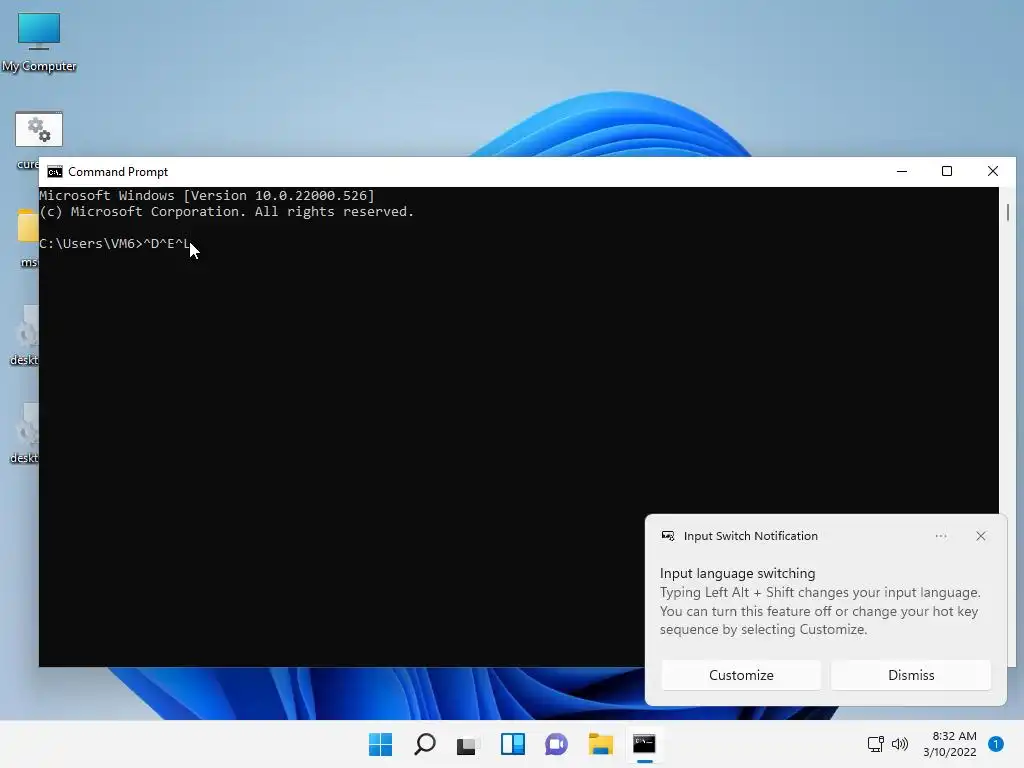Open the Windows Start menu
1024x768 pixels.
pos(381,744)
